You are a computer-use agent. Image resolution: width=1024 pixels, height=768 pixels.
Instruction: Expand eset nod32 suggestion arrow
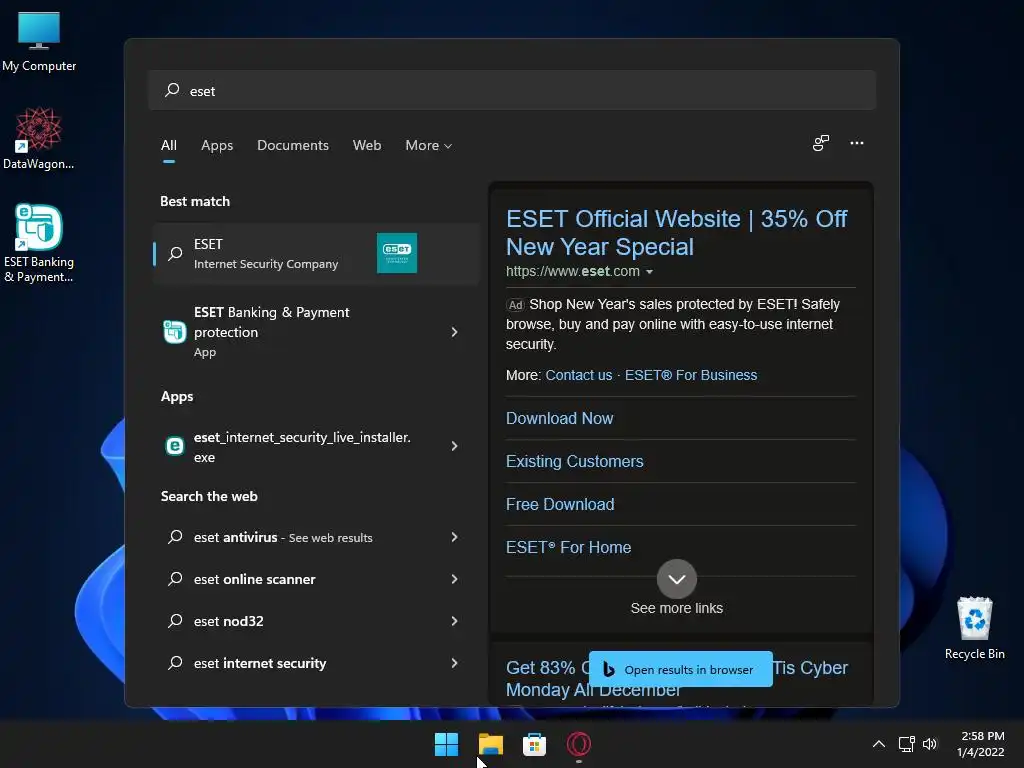point(455,621)
